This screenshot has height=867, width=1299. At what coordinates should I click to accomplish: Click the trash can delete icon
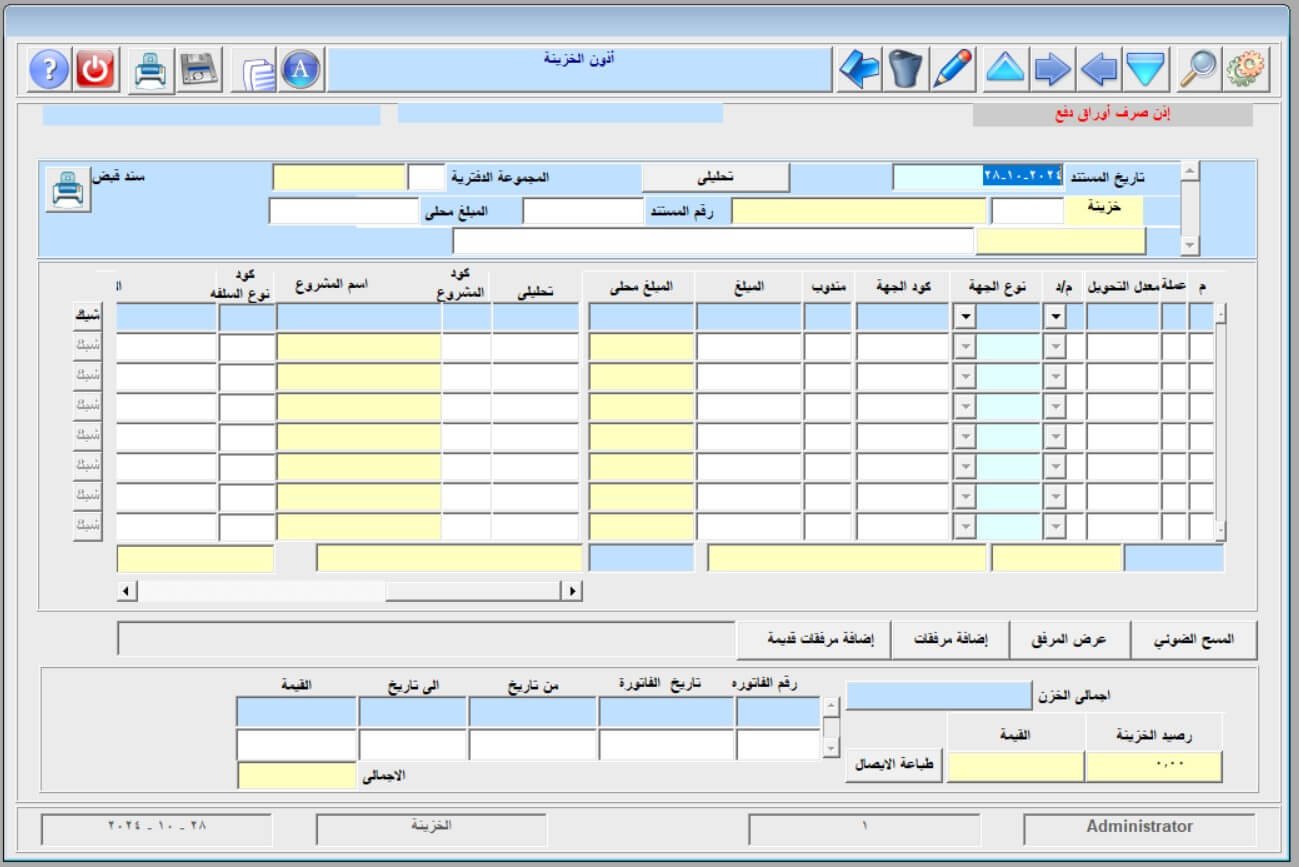pos(906,69)
